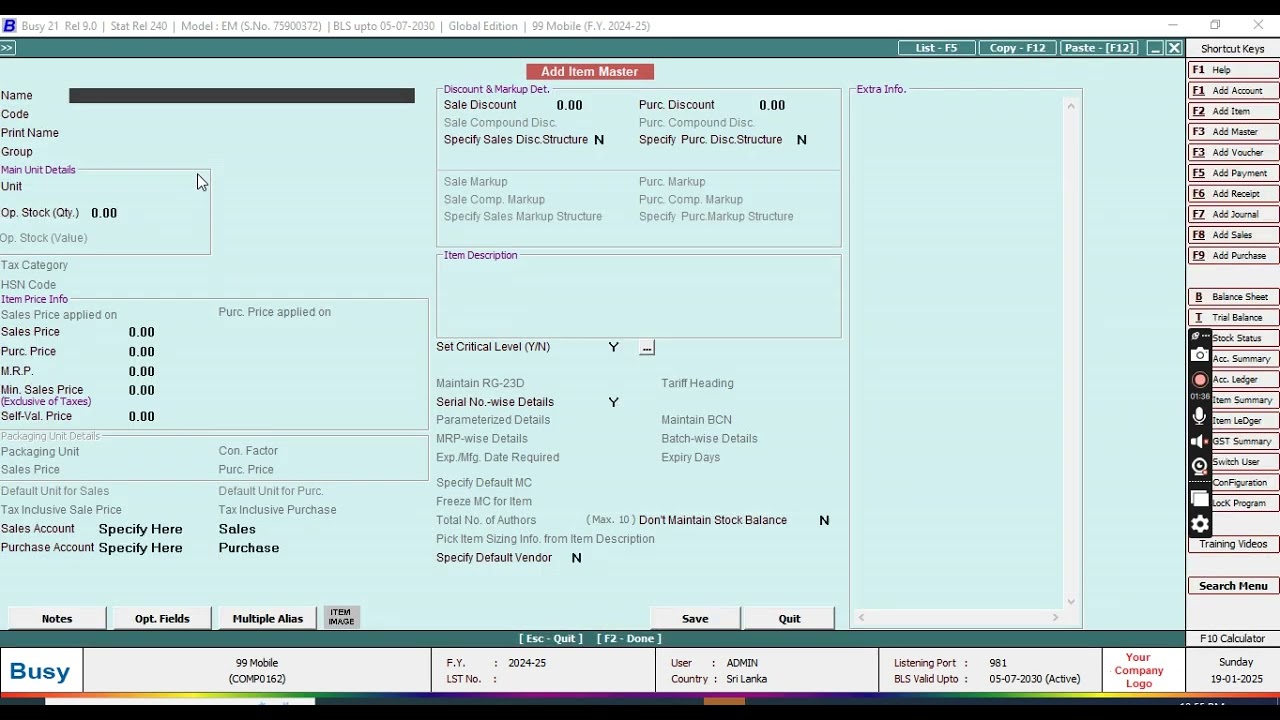
Task: Toggle Specify Sales Disc.Structure N value
Action: 599,140
